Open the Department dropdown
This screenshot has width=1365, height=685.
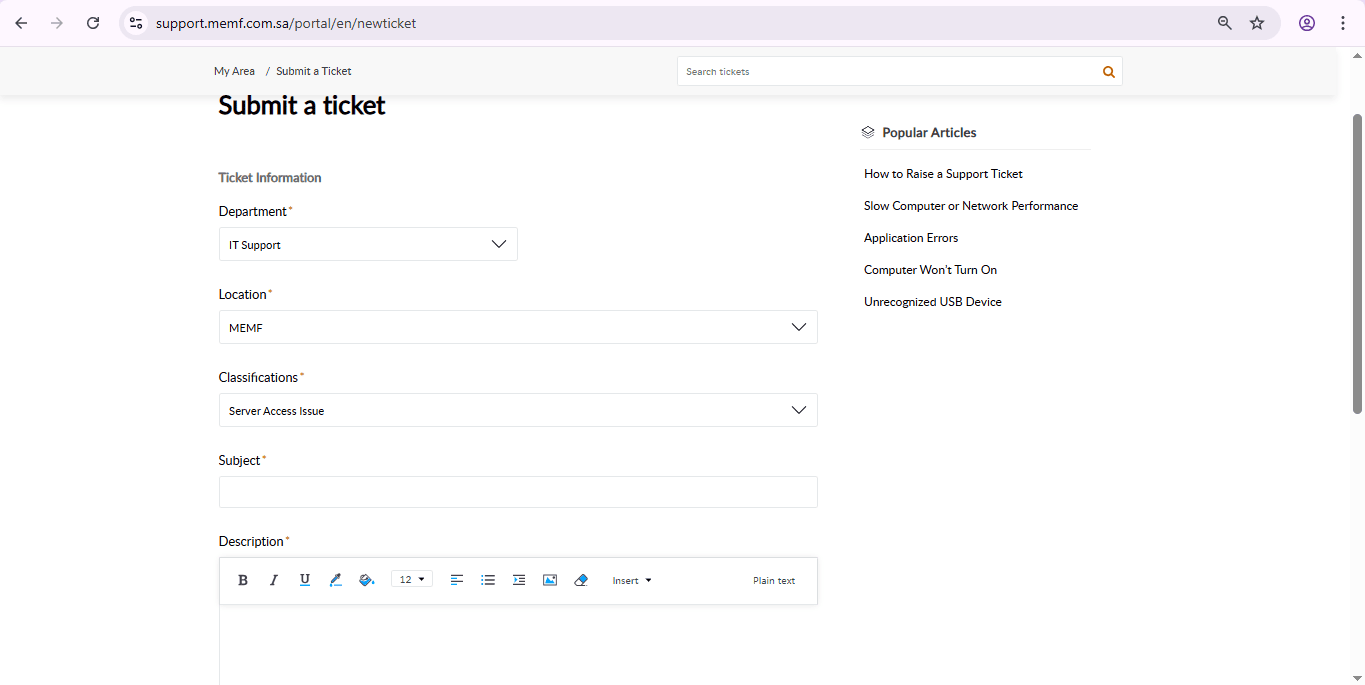[x=368, y=244]
